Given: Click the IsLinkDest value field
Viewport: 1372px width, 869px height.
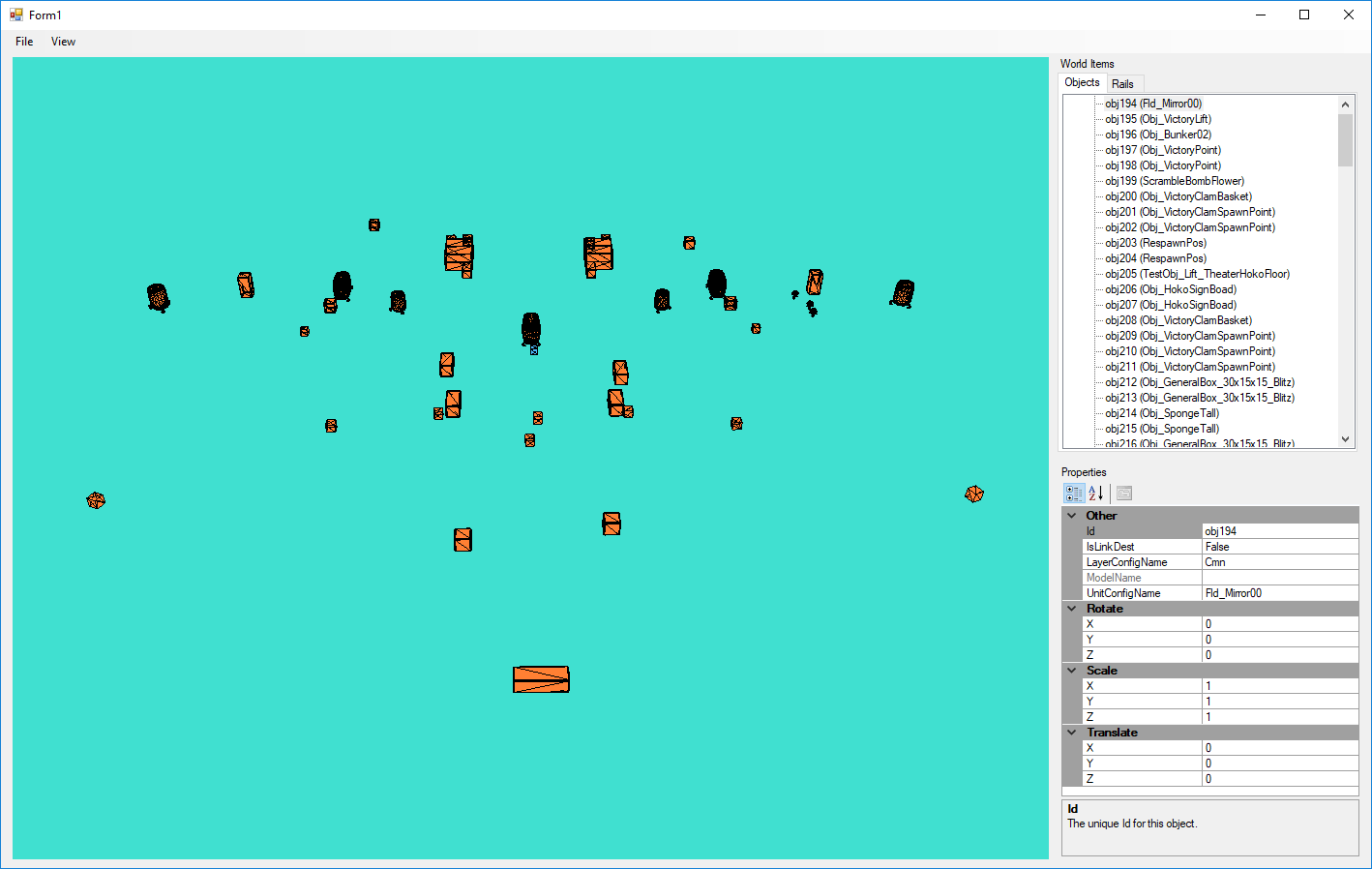Looking at the screenshot, I should 1279,547.
